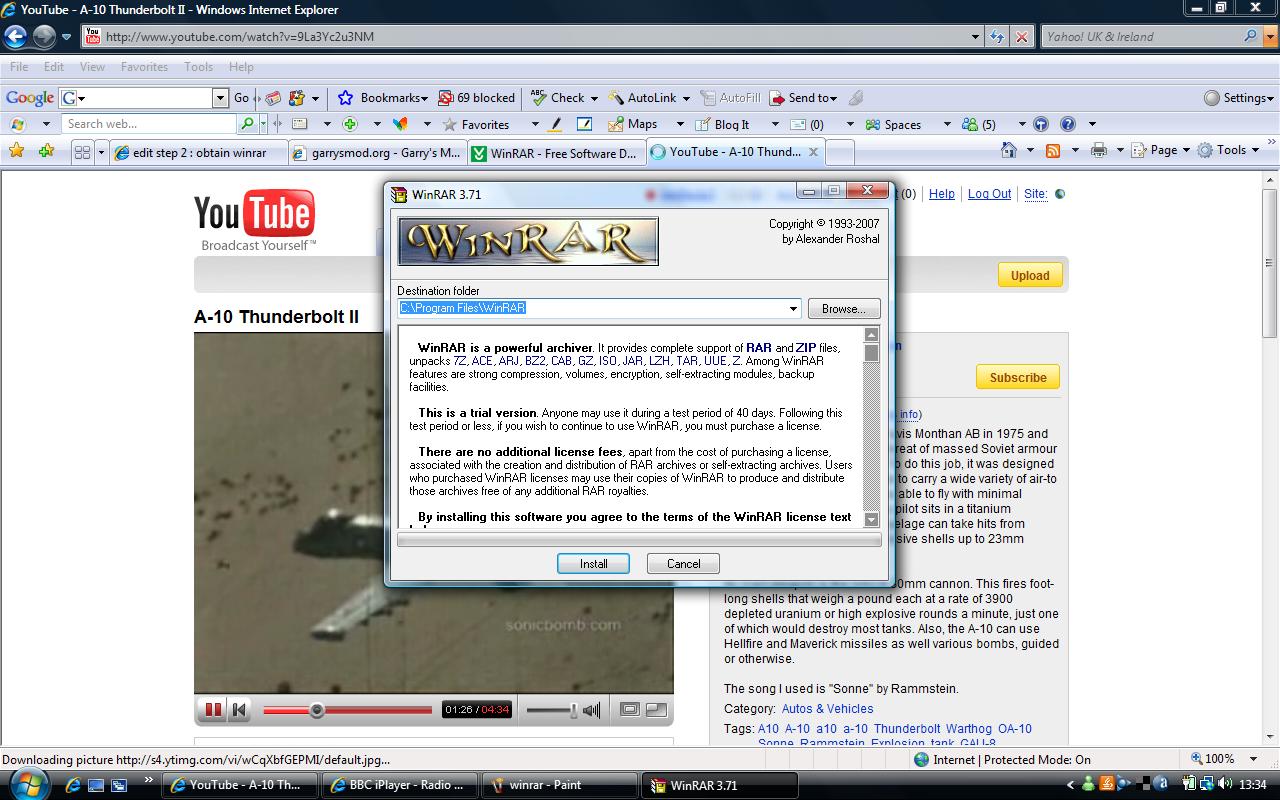Screen dimensions: 1280x800
Task: Open Google toolbar Bookmarks dropdown
Action: (x=383, y=98)
